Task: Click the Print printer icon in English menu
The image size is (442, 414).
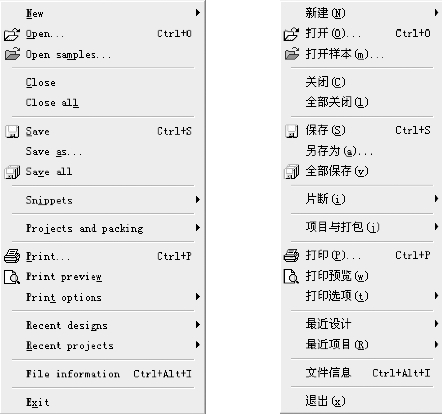Action: click(12, 256)
